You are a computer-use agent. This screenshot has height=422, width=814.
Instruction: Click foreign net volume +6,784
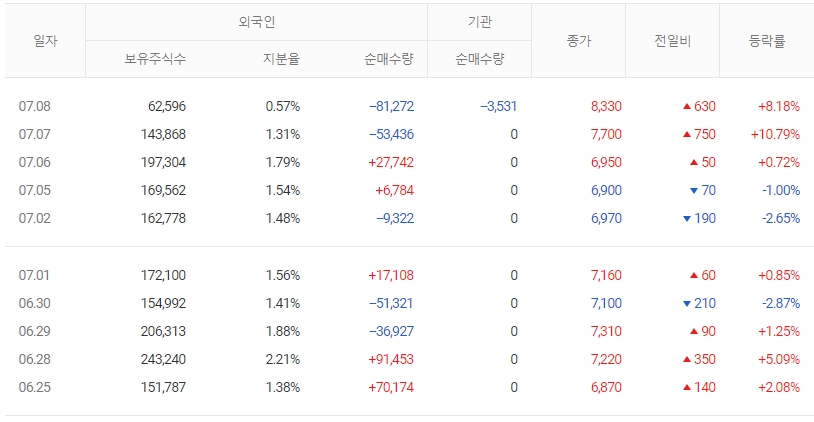coord(395,190)
